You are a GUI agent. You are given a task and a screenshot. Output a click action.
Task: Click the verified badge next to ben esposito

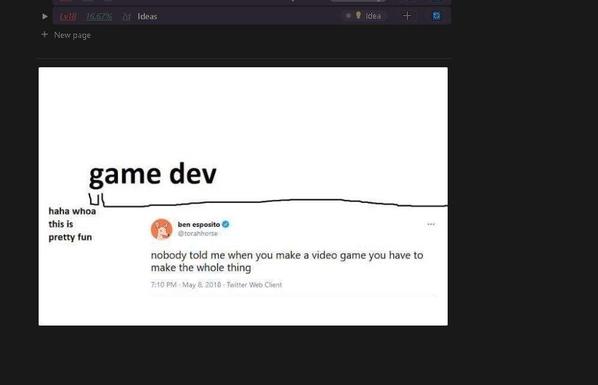pos(226,224)
